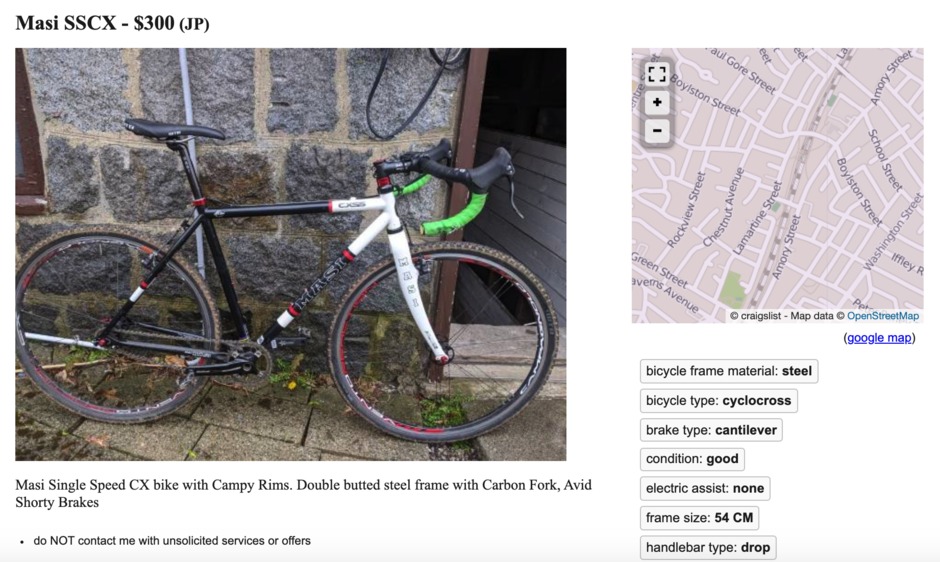Click the (JP) location label in title
Viewport: 940px width, 562px height.
point(194,24)
